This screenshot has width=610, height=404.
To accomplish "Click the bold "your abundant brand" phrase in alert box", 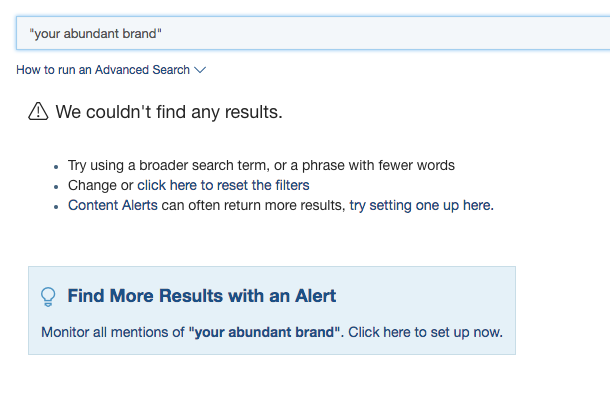I will pyautogui.click(x=265, y=331).
